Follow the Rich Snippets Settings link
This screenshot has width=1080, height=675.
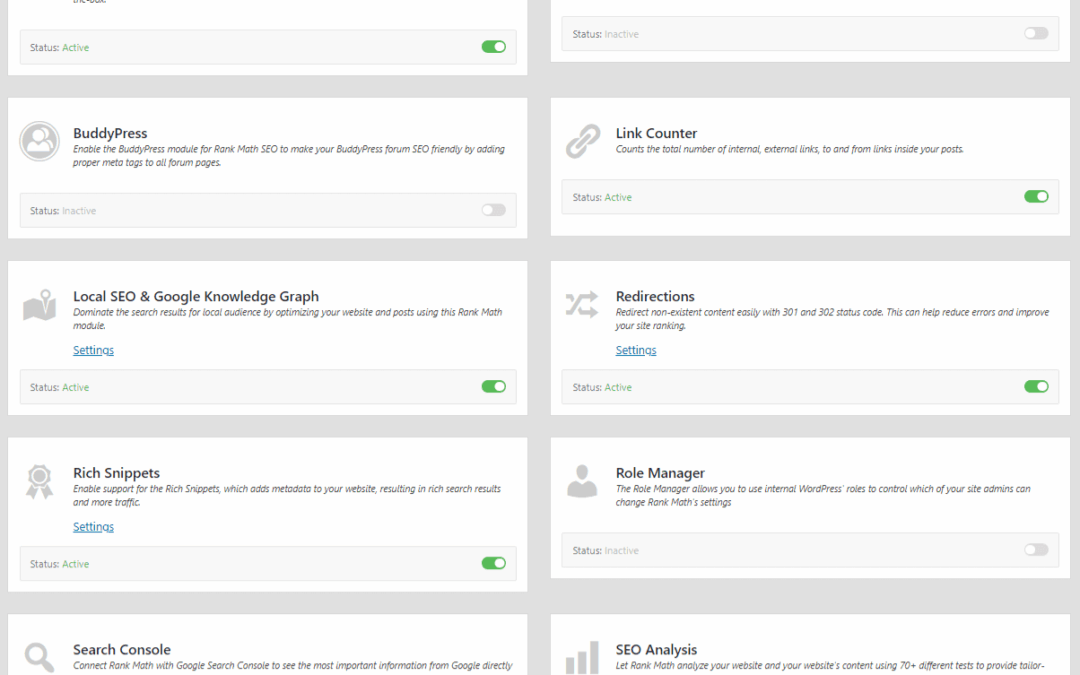(94, 527)
